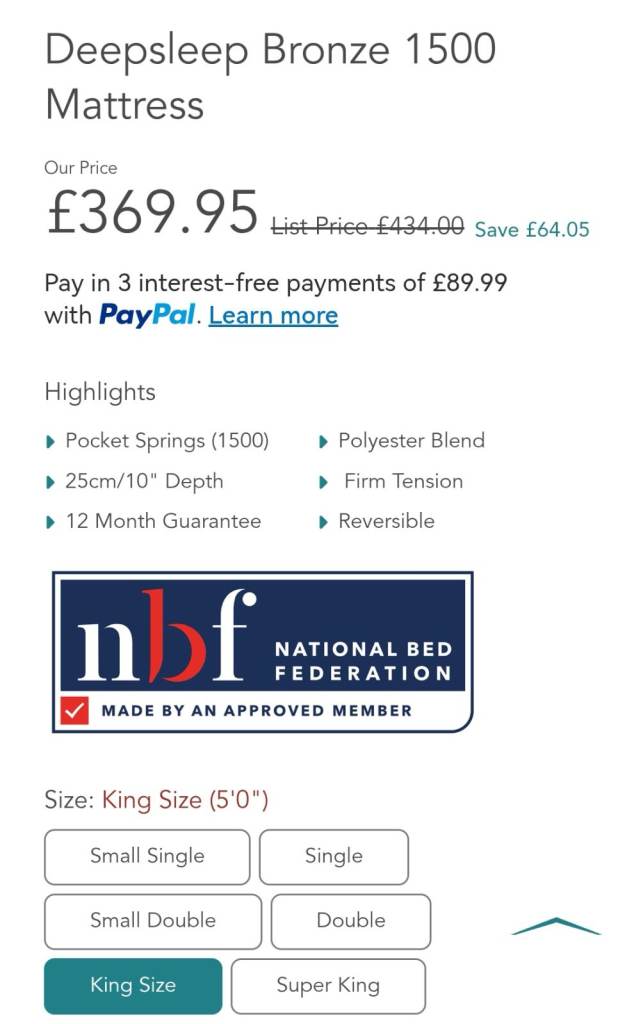Tap the Deepsleep Bronze 1500 Mattress title
This screenshot has height=1024, width=634.
tap(270, 77)
